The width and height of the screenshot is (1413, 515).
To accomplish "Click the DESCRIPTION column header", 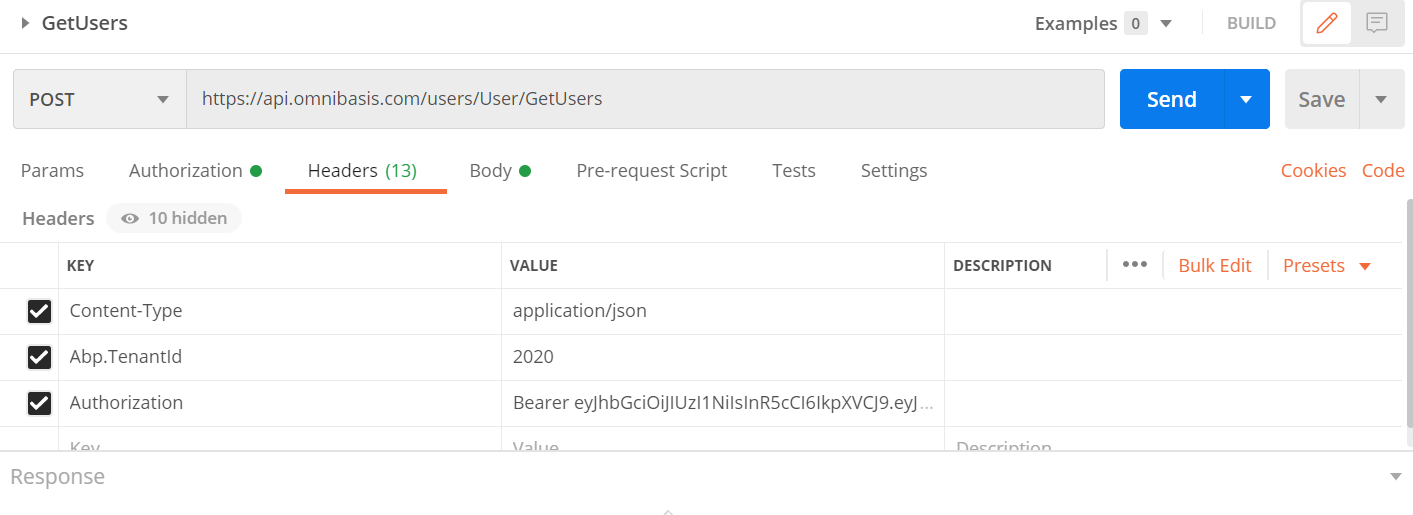I will 1002,266.
